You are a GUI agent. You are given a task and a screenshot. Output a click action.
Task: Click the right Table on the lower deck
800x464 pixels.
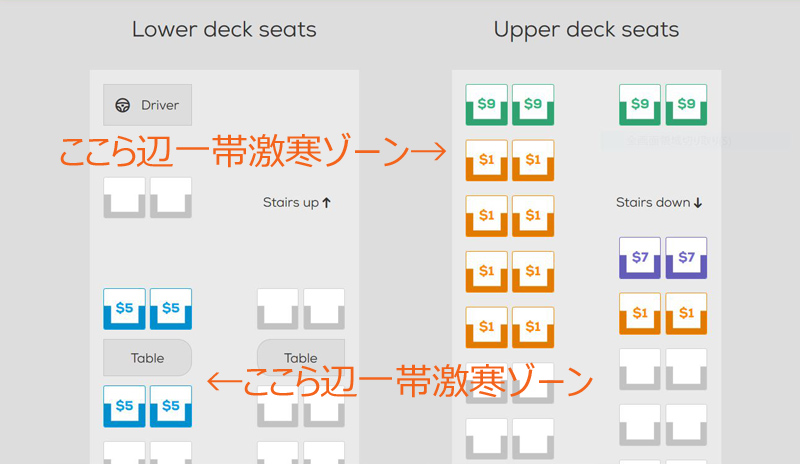coord(301,358)
